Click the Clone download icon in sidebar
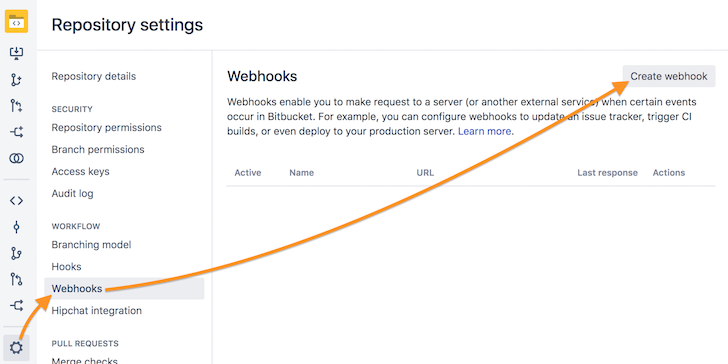 point(16,53)
